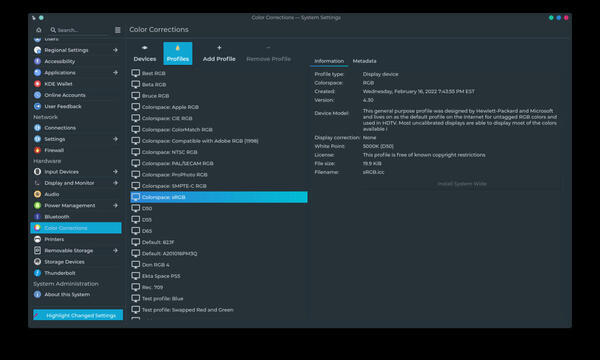This screenshot has height=360, width=600.
Task: Expand the Regional Settings arrow
Action: (x=115, y=50)
